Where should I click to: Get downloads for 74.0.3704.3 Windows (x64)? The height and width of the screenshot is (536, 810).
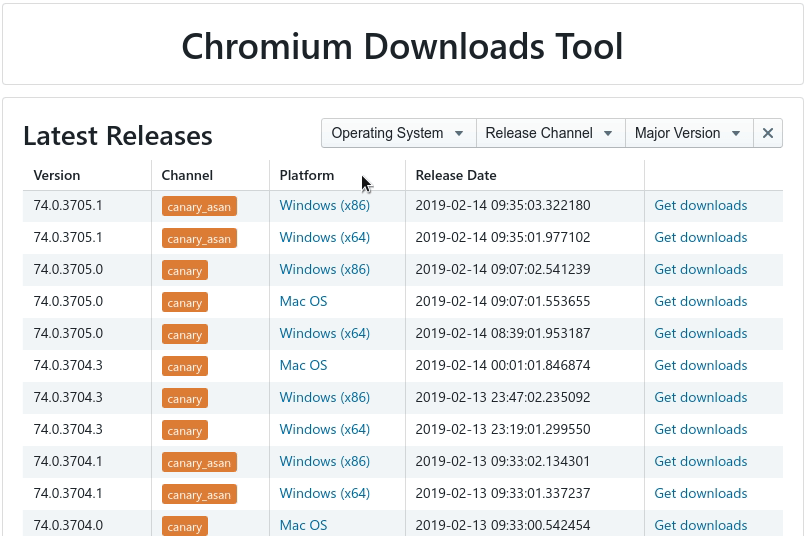tap(700, 430)
